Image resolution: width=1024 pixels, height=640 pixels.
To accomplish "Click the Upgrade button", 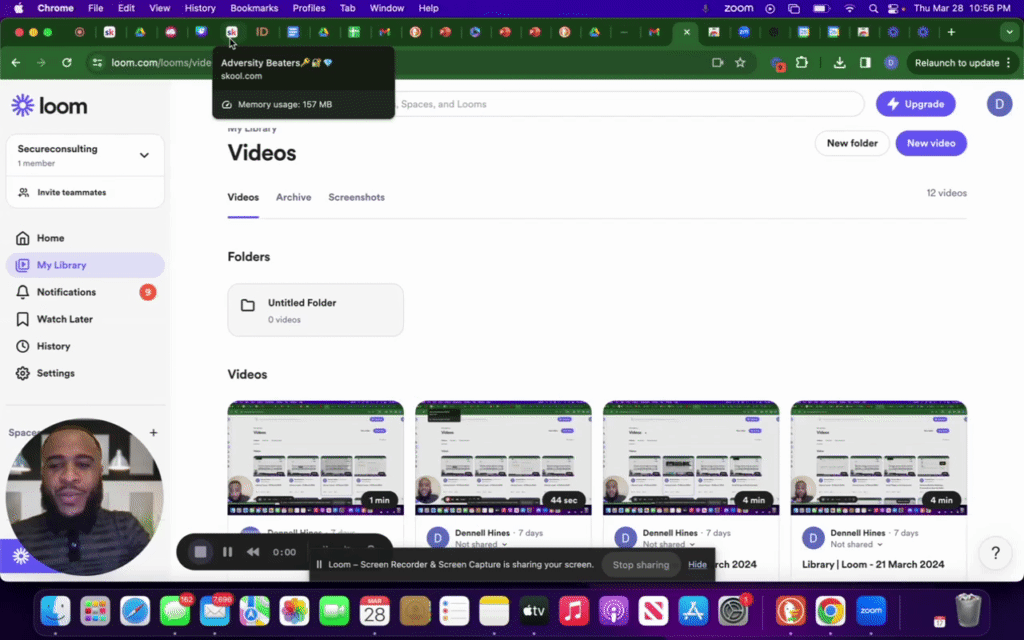I will [x=916, y=104].
